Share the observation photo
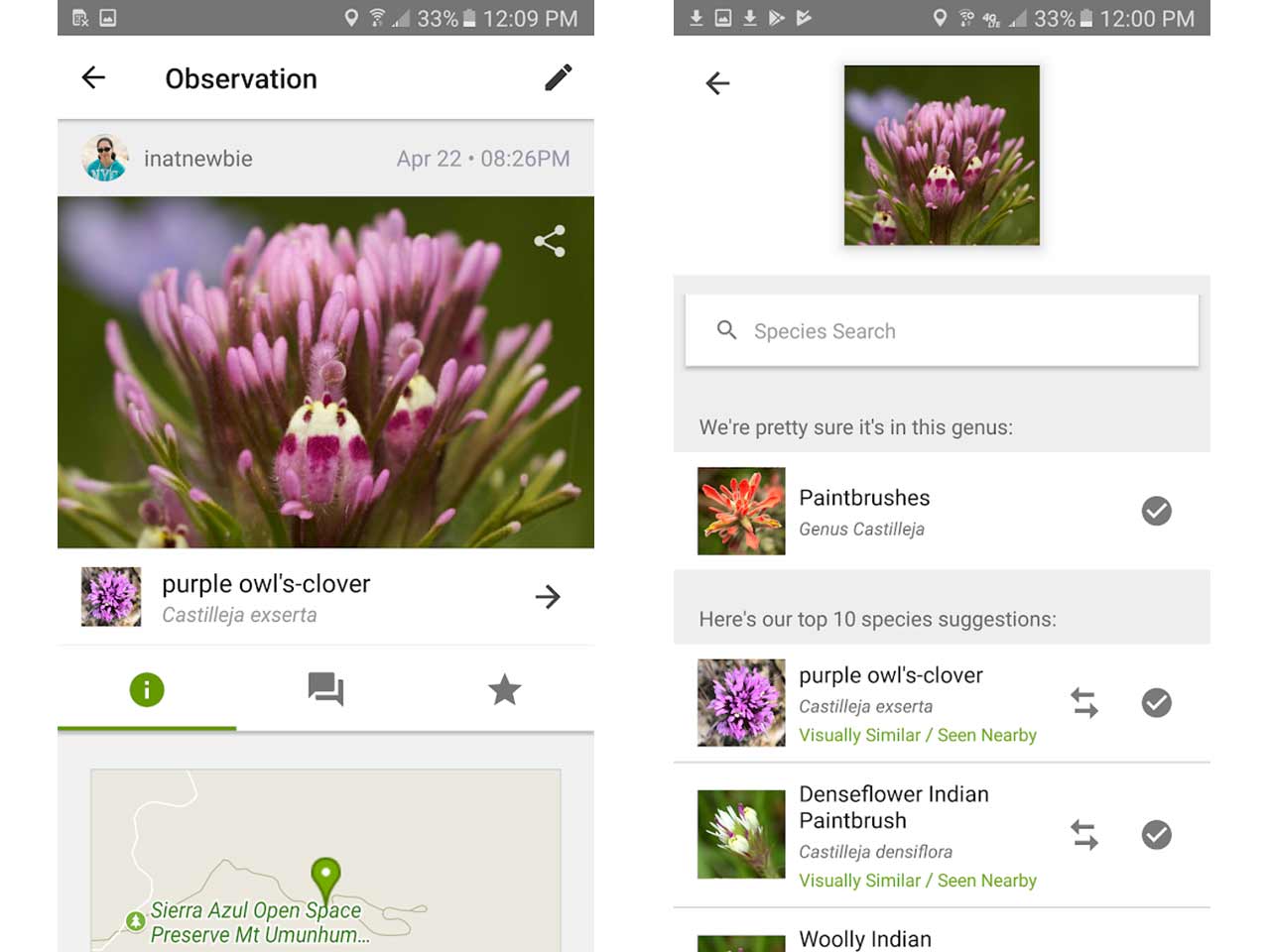Screen dimensions: 1270x952 (x=550, y=241)
